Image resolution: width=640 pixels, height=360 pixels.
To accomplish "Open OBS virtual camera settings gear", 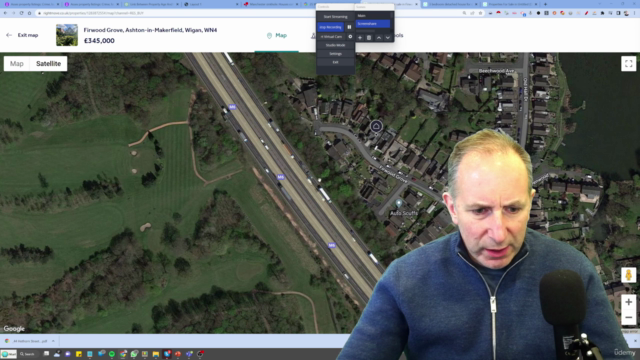I will coord(350,37).
